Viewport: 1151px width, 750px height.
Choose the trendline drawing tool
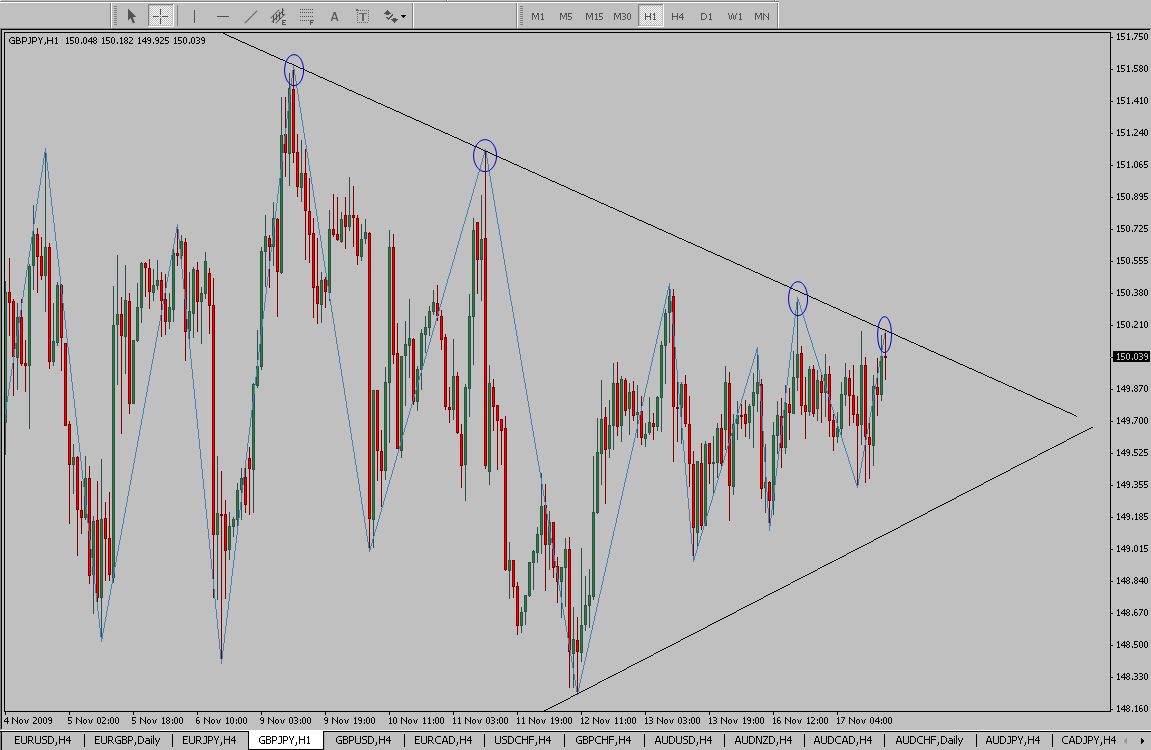pos(250,16)
